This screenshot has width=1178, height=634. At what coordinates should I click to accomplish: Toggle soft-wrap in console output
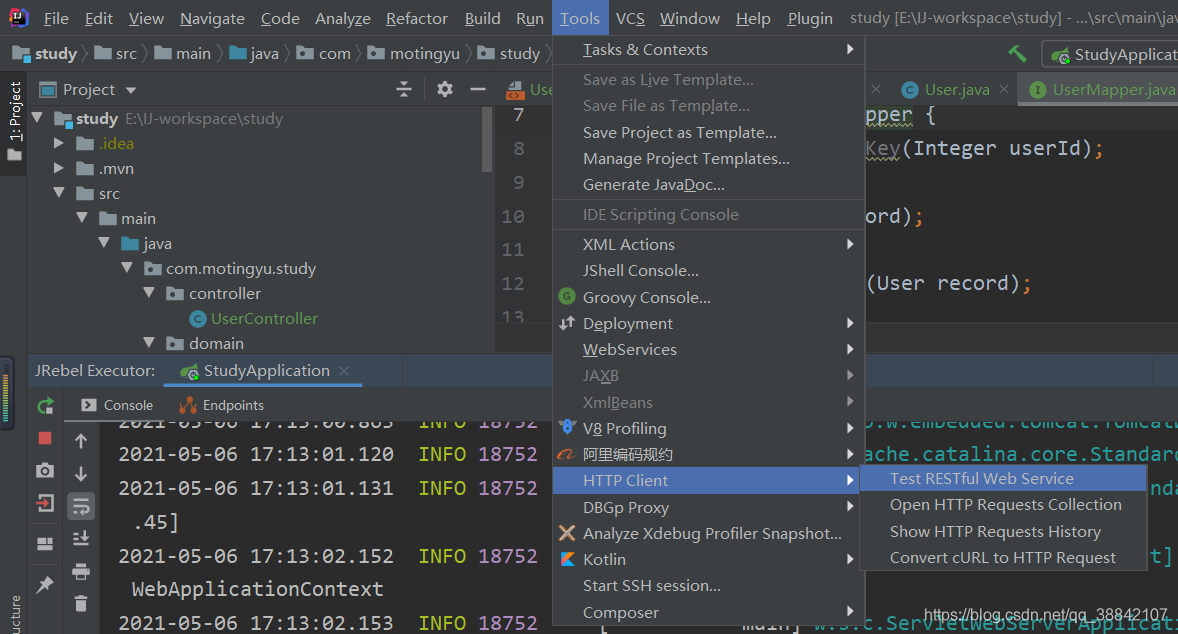point(81,506)
